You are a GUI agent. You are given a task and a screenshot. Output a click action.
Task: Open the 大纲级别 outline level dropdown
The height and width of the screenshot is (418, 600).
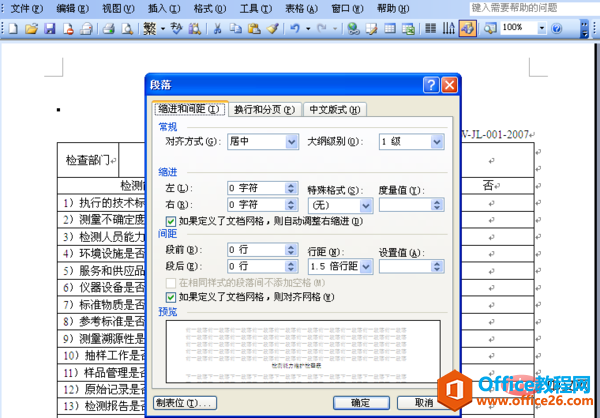[437, 142]
